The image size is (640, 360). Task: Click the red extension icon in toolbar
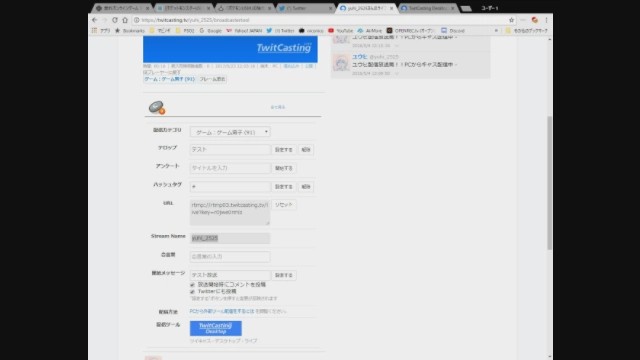click(535, 20)
